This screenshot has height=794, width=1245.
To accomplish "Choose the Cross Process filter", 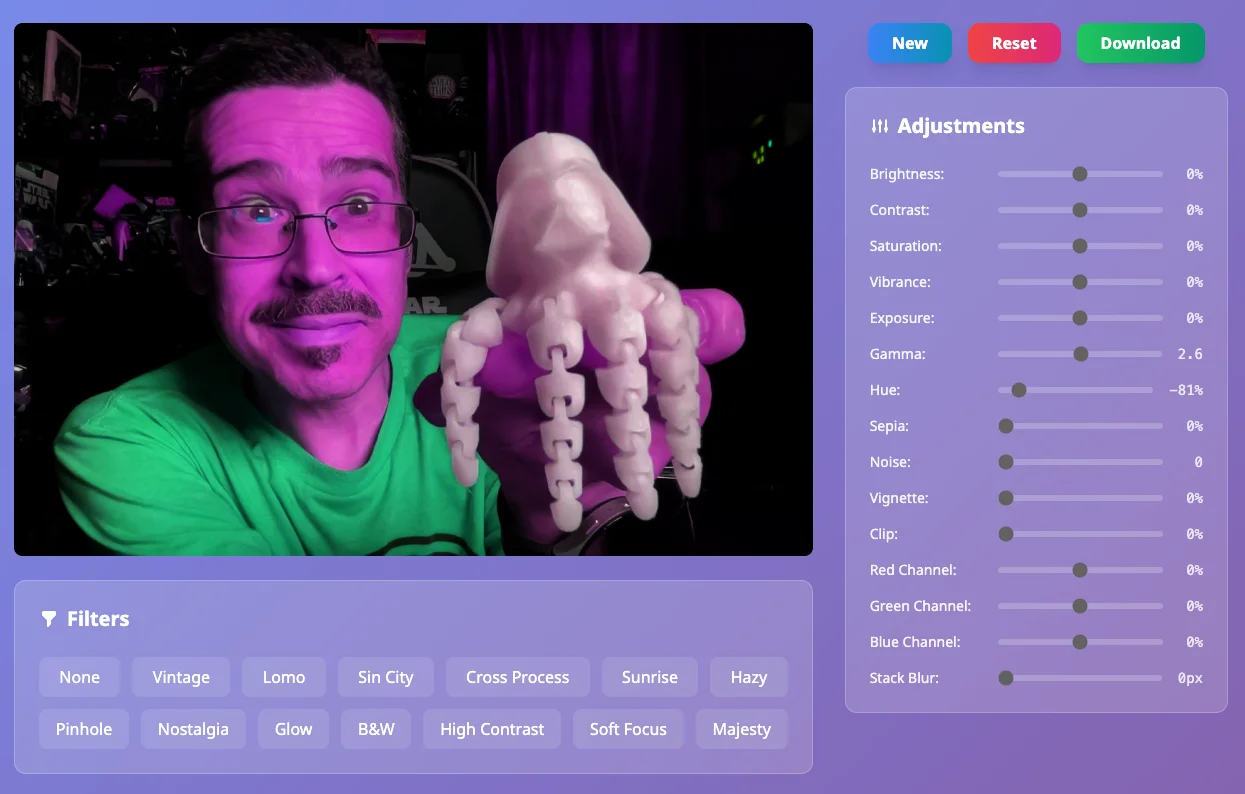I will 517,677.
